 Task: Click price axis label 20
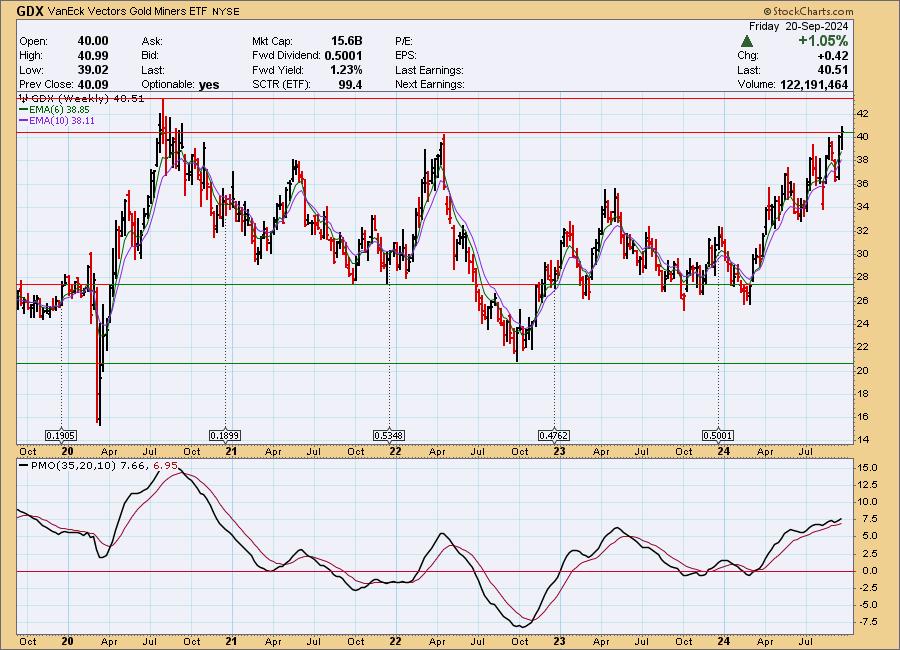pyautogui.click(x=862, y=370)
